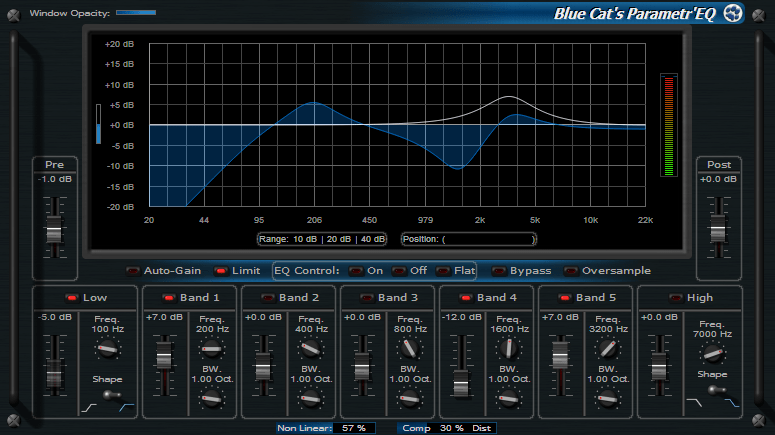Image resolution: width=775 pixels, height=435 pixels.
Task: Select the Low band left shape icon
Action: click(x=89, y=408)
